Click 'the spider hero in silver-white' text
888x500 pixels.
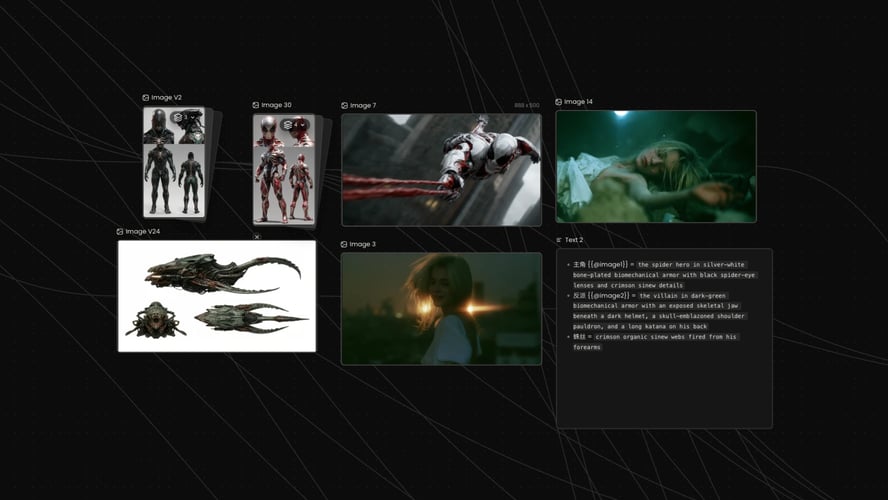click(691, 264)
